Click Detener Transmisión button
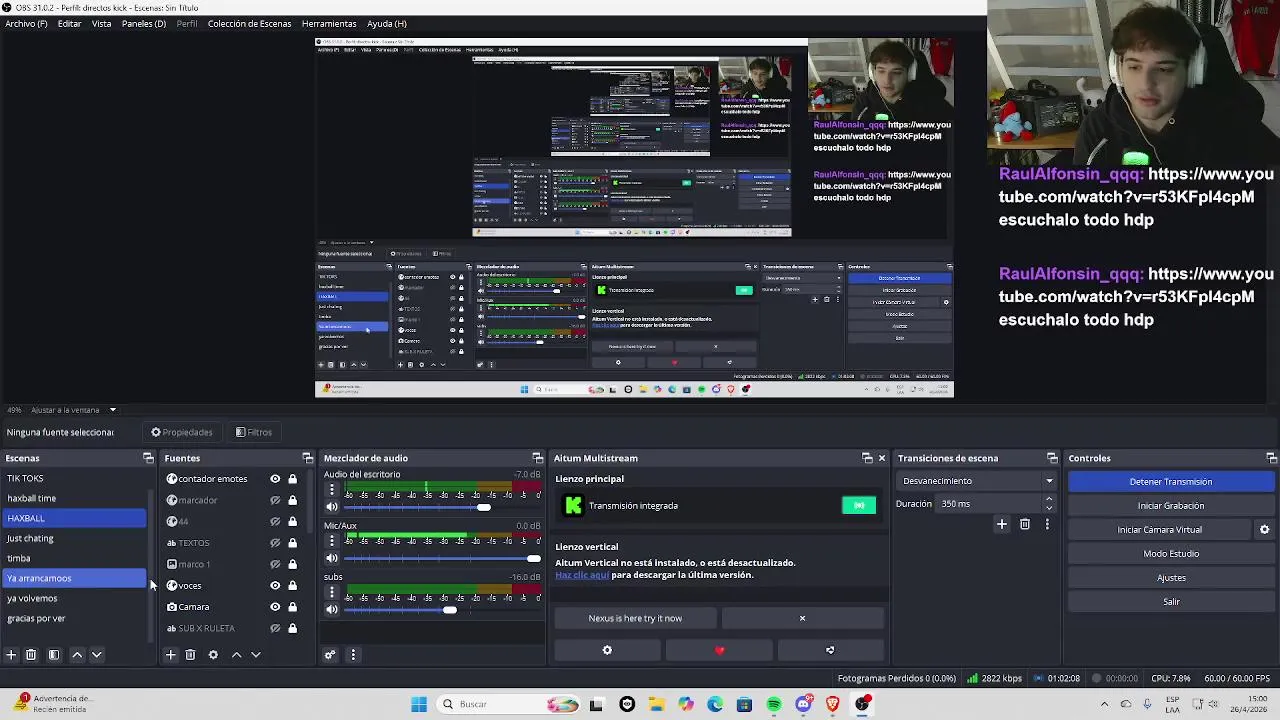The height and width of the screenshot is (720, 1280). tap(1171, 482)
